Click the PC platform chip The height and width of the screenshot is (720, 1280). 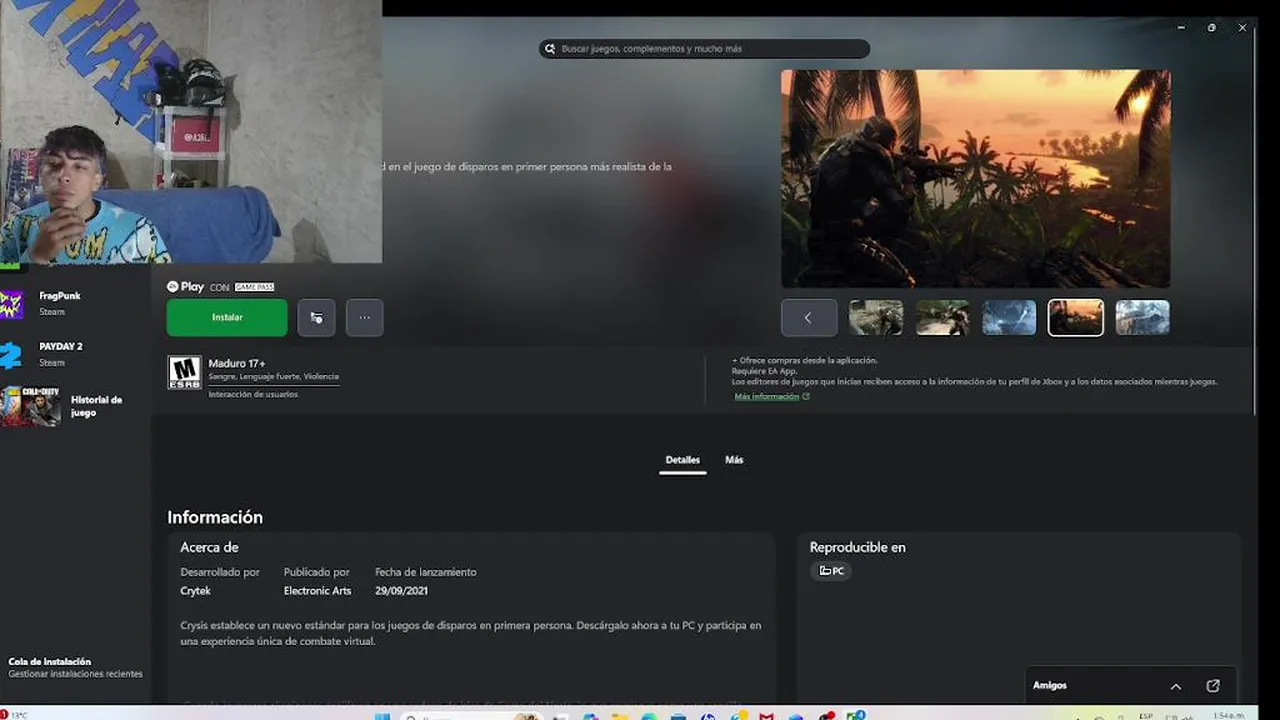(x=831, y=571)
